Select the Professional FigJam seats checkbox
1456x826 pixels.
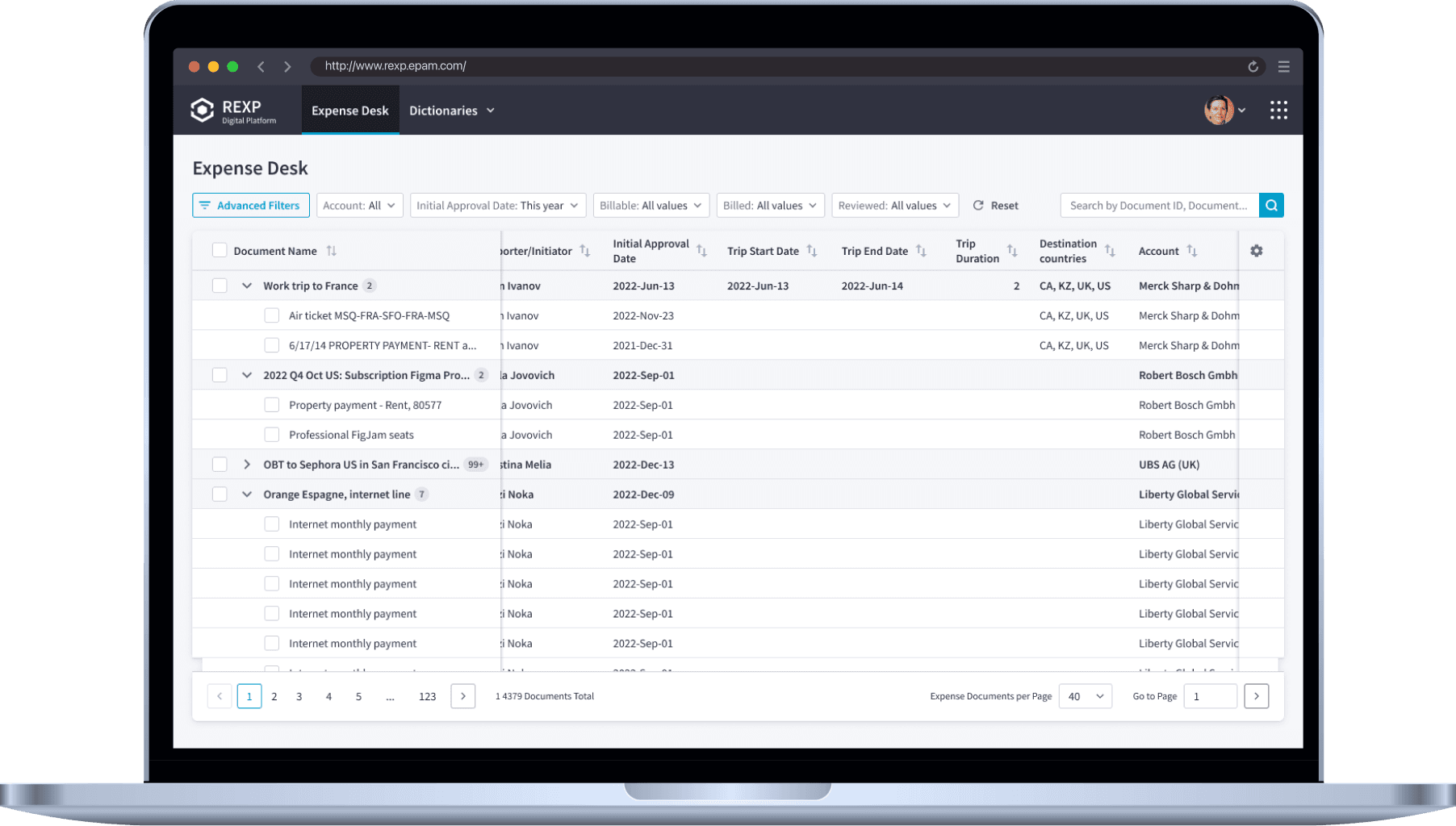click(272, 435)
